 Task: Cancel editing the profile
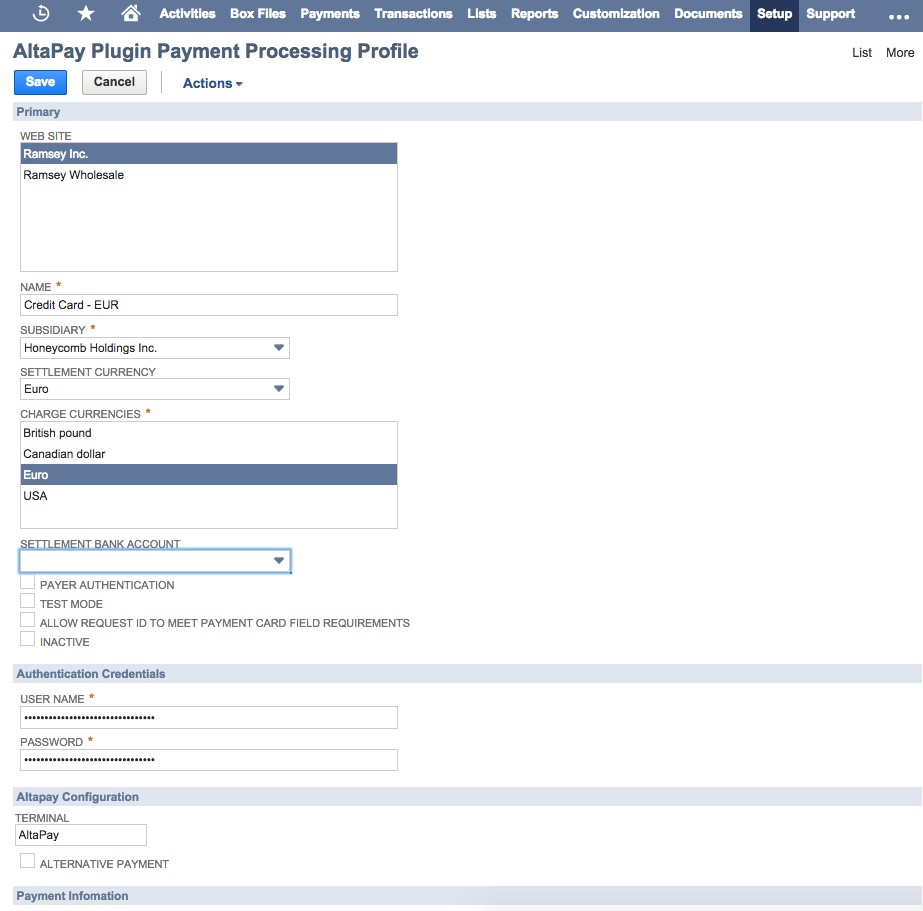point(113,82)
